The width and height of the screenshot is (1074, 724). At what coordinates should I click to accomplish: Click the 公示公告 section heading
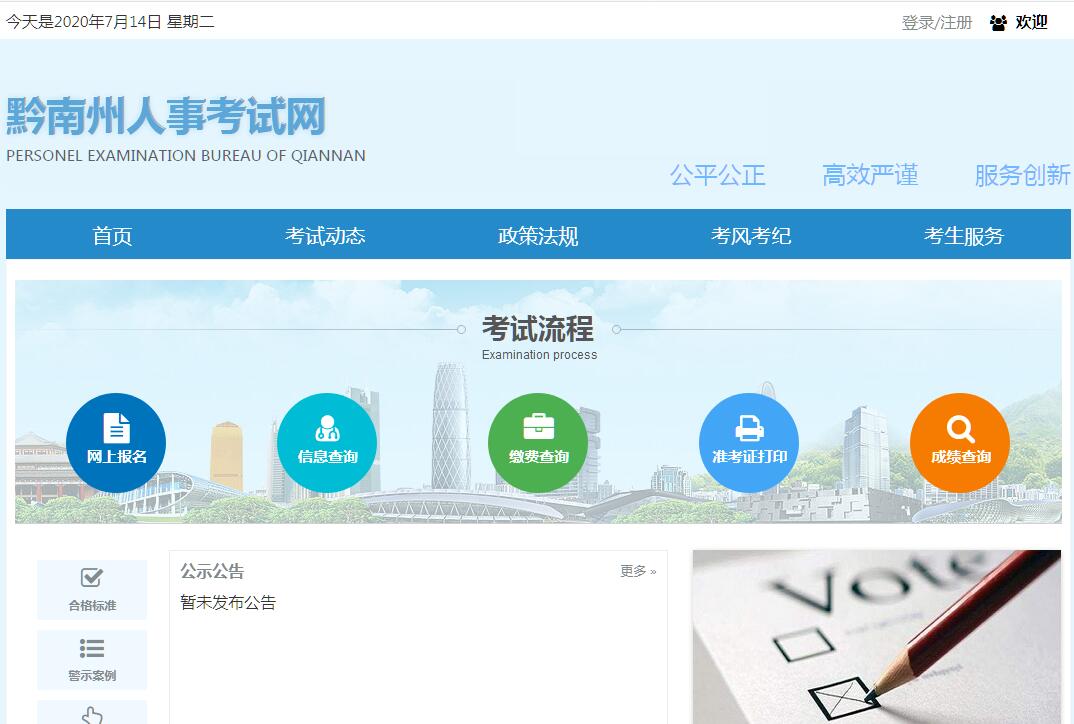point(212,571)
